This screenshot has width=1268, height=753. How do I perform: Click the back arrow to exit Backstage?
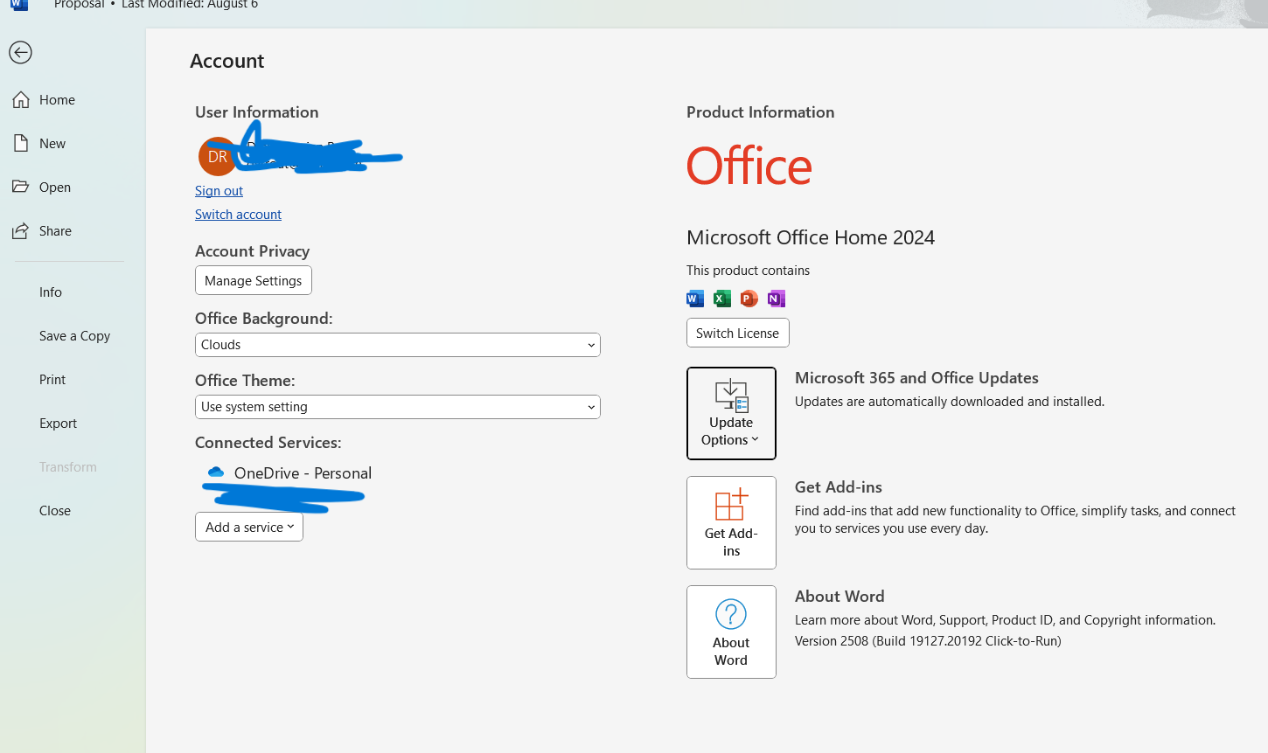[20, 53]
